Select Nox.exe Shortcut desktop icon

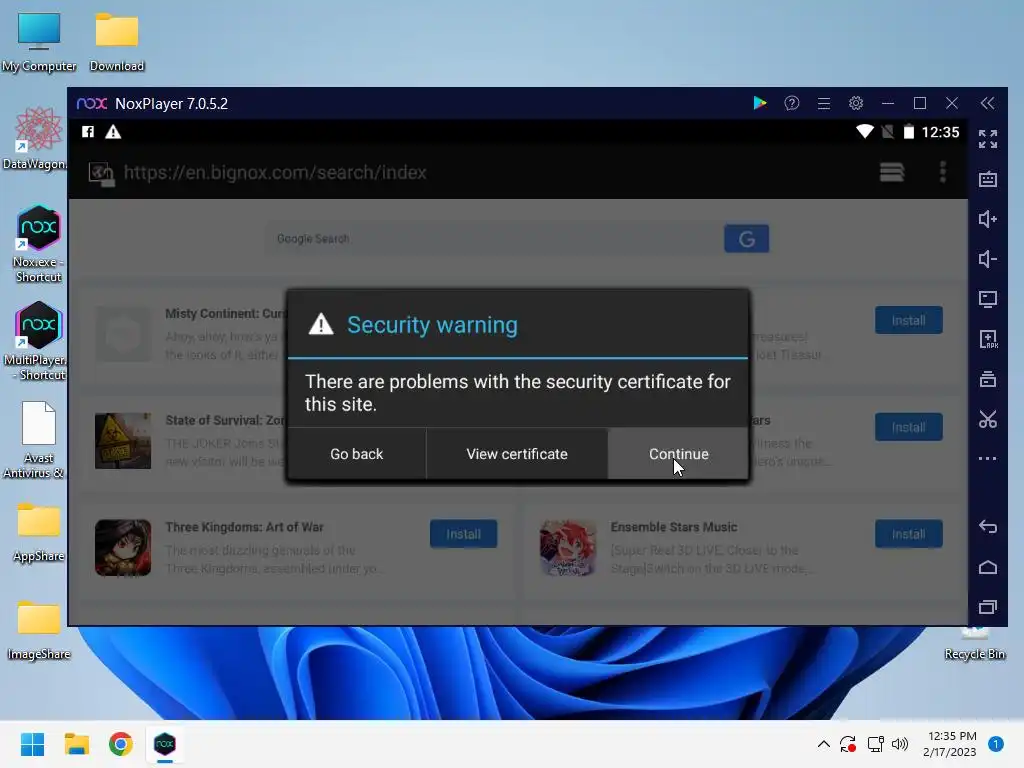coord(38,244)
